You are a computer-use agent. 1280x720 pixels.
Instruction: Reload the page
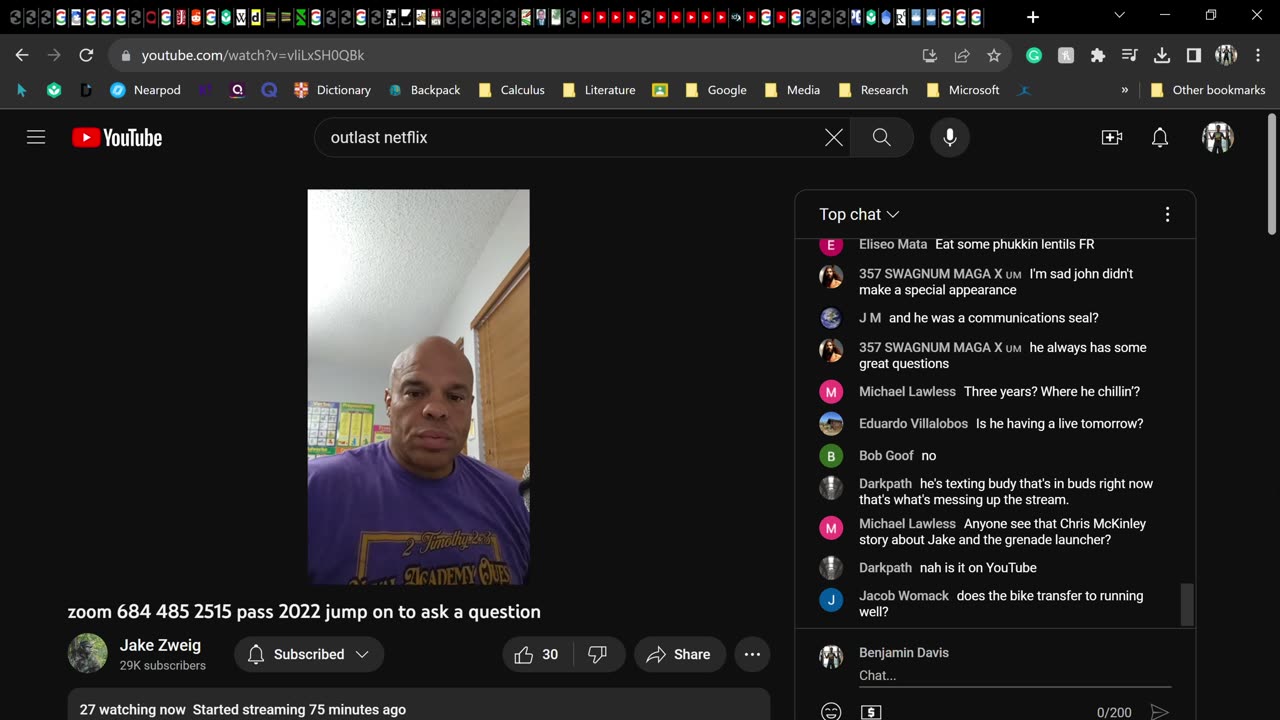[x=86, y=55]
